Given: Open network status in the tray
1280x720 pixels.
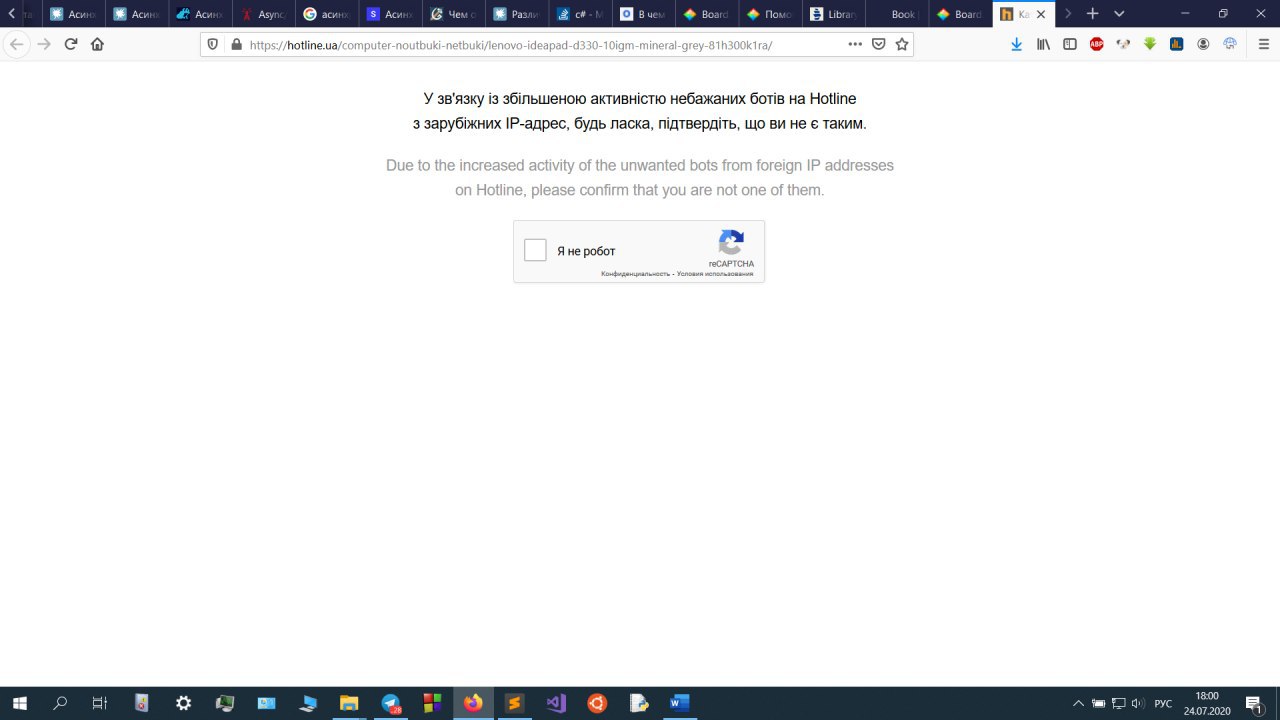Looking at the screenshot, I should tap(1118, 703).
